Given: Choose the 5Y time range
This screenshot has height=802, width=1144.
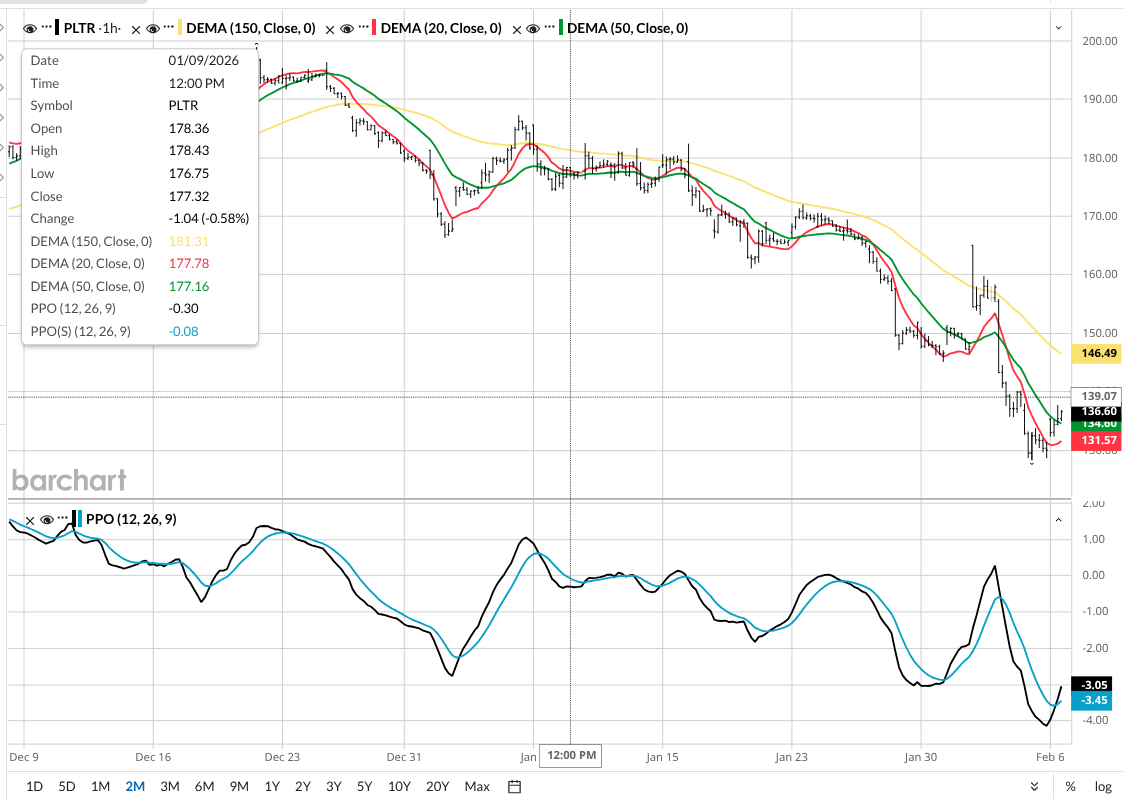Looking at the screenshot, I should 365,786.
